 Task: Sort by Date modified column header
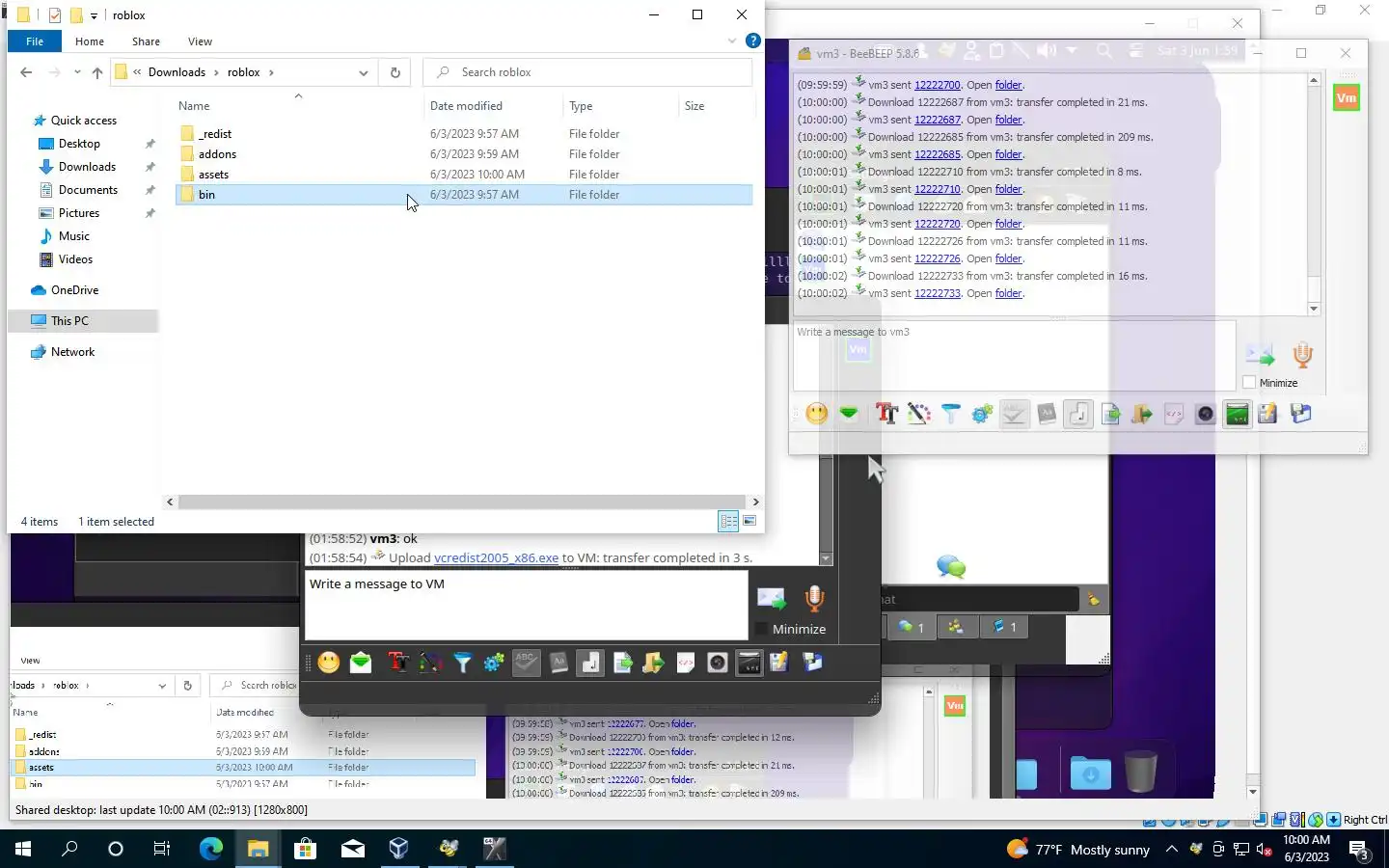coord(466,106)
